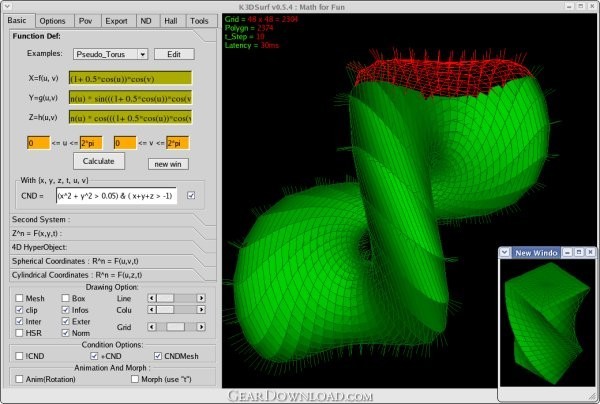
Task: Click the v upper bound 2*pi field
Action: [x=178, y=143]
